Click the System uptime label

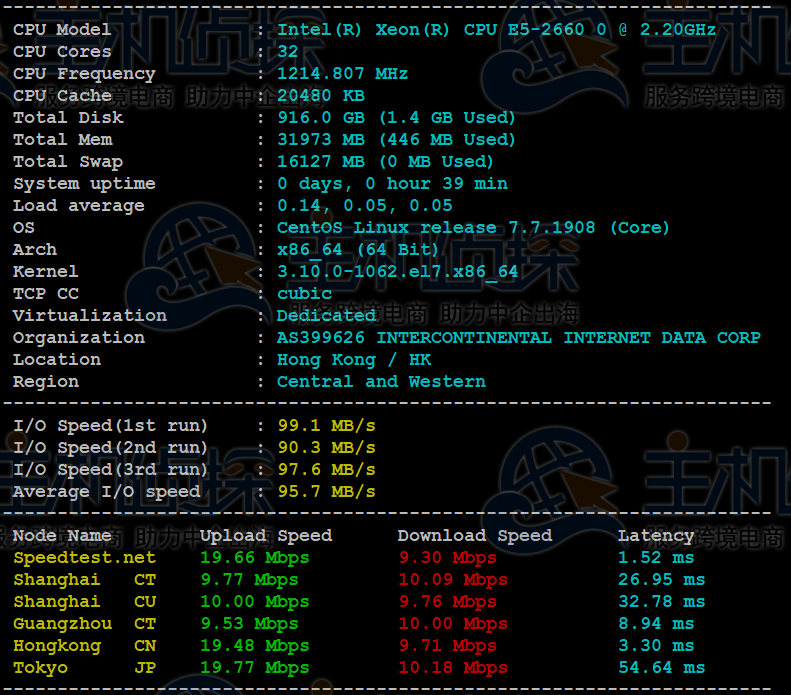84,184
